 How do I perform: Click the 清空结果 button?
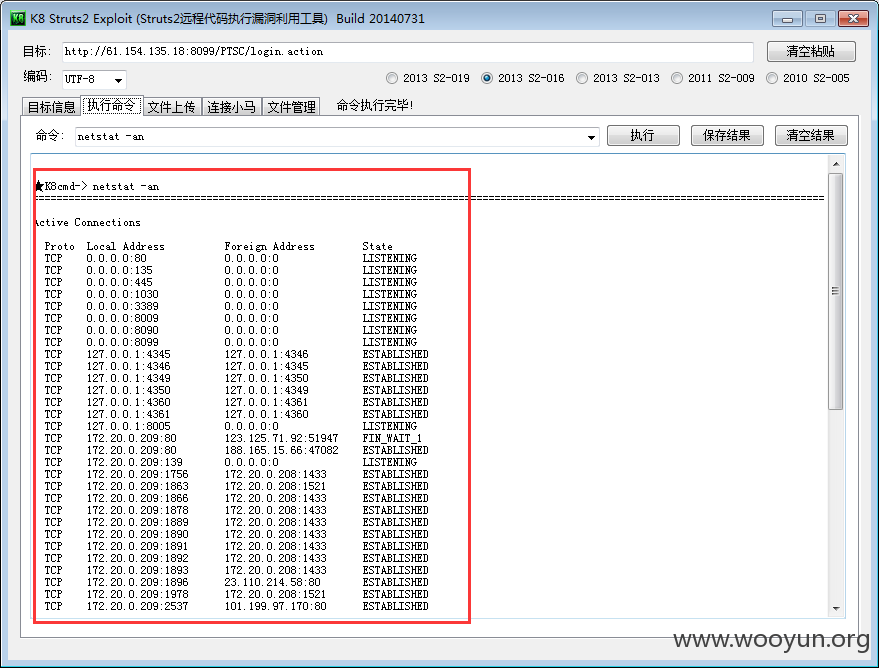[x=811, y=136]
